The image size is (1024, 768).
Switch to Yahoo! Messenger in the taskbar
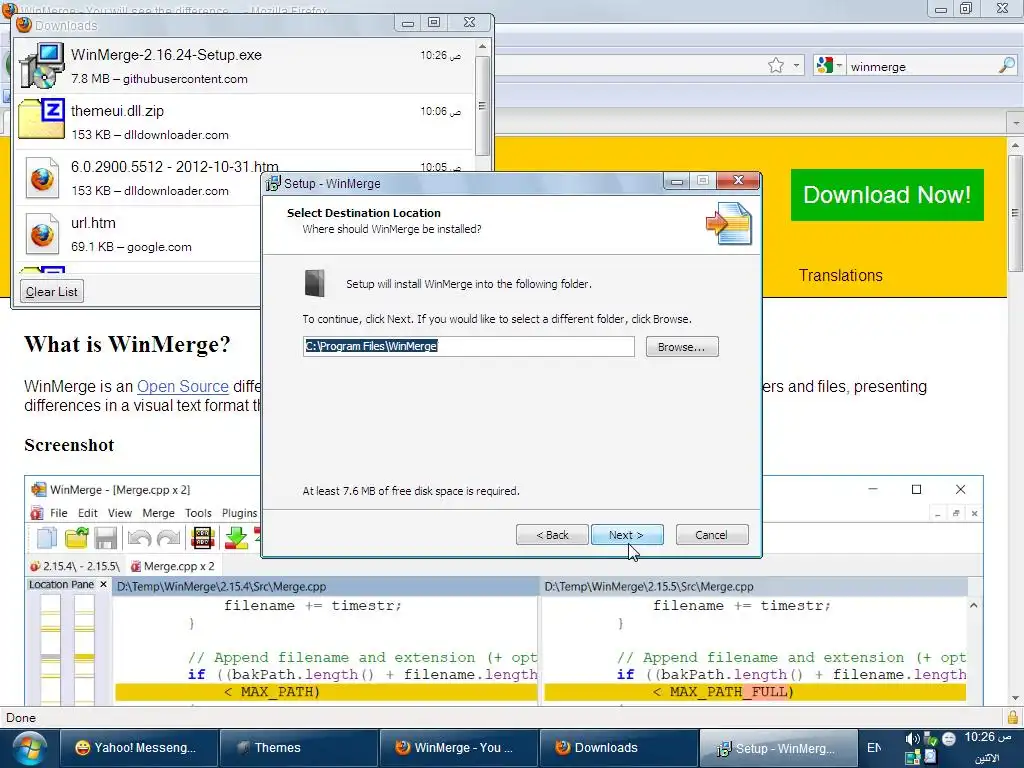click(x=138, y=748)
